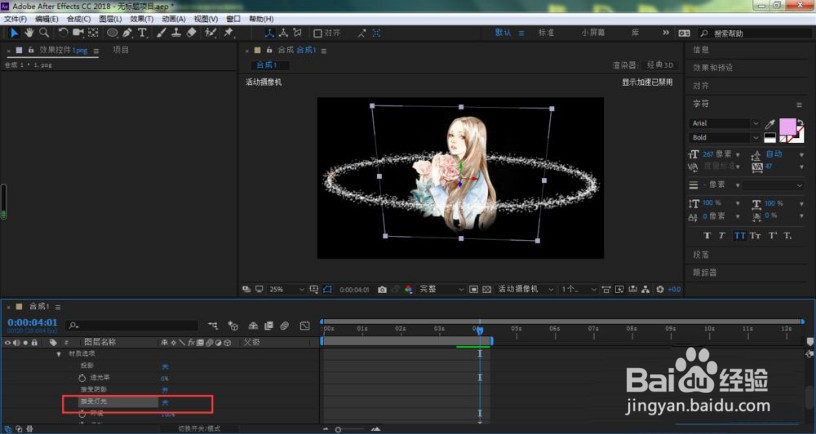Viewport: 816px width, 434px height.
Task: Open the 跟踪器 panel
Action: [x=705, y=273]
